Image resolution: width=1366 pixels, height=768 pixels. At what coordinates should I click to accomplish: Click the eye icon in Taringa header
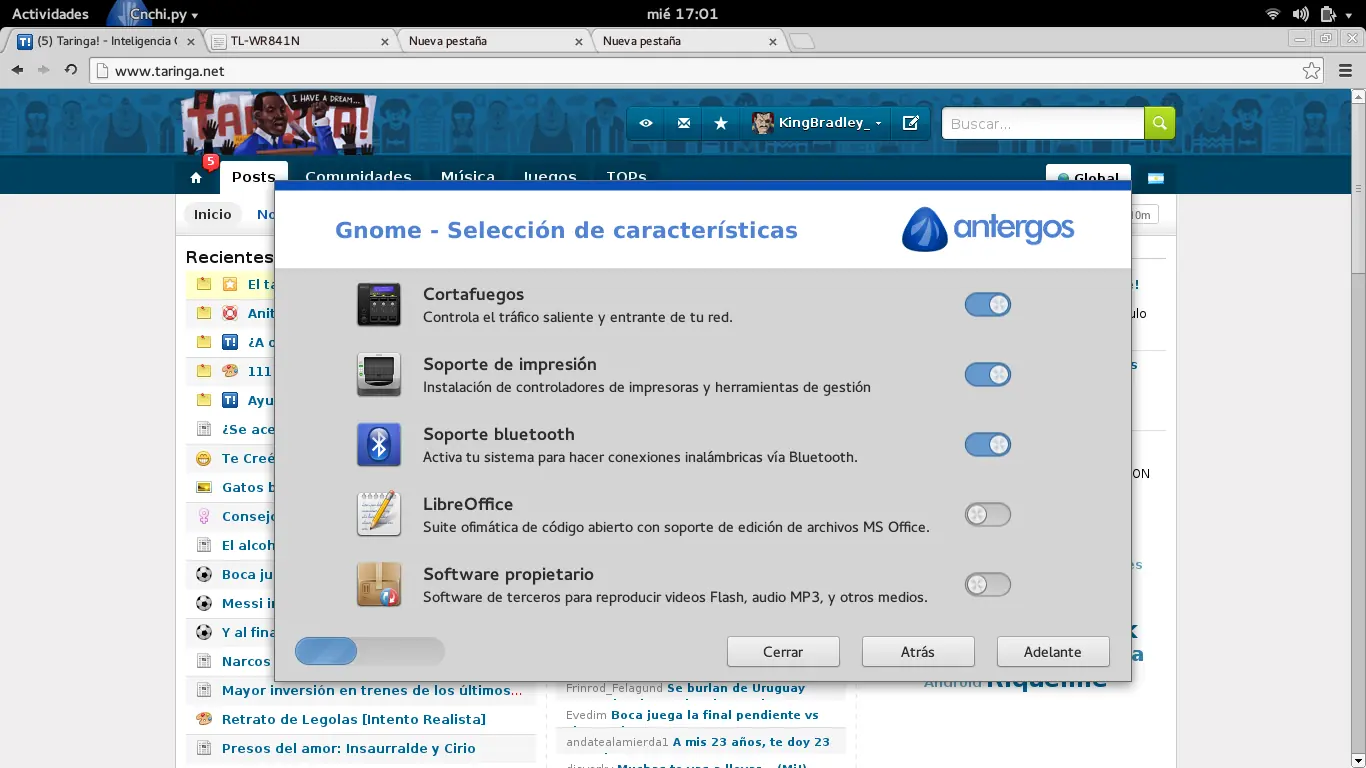(x=646, y=123)
